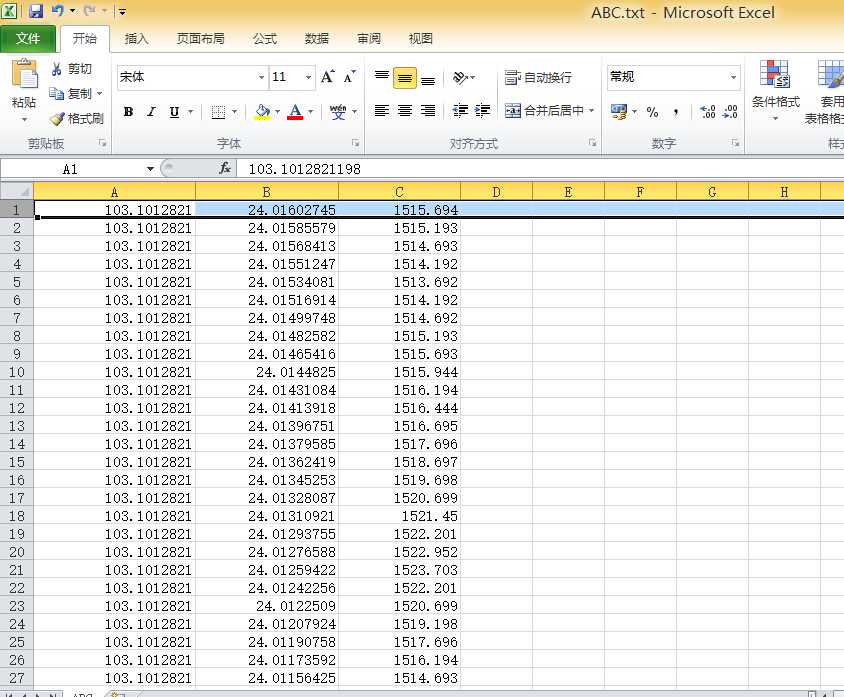Viewport: 844px width, 697px height.
Task: Click the accounting number format icon
Action: tap(619, 112)
